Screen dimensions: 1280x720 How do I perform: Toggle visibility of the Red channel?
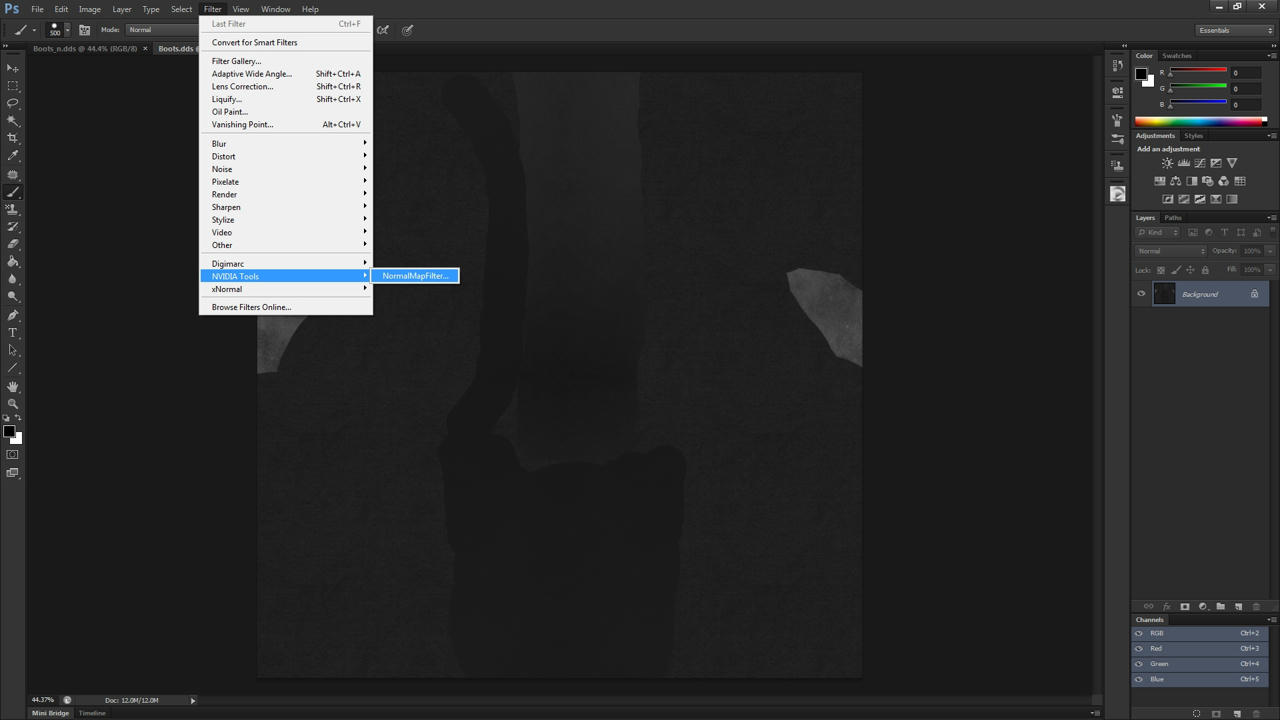[x=1139, y=648]
